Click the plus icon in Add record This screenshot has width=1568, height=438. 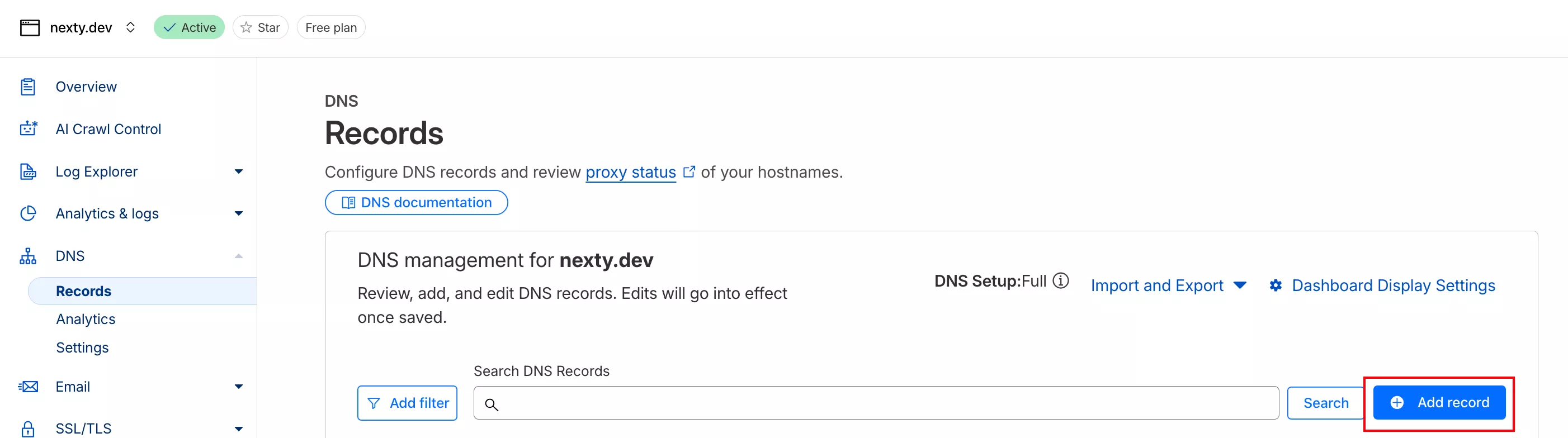(1397, 403)
